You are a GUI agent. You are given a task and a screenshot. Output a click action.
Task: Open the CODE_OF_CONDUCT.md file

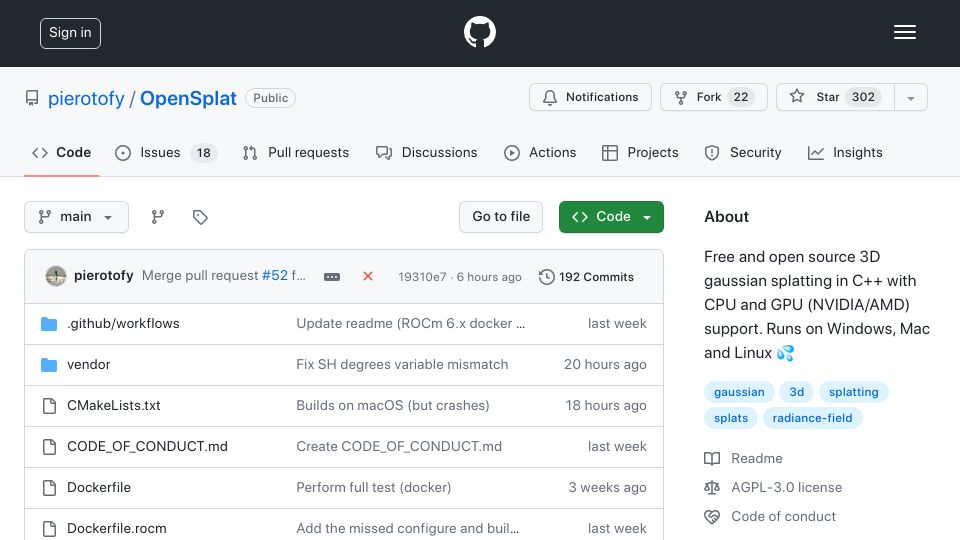pos(148,446)
